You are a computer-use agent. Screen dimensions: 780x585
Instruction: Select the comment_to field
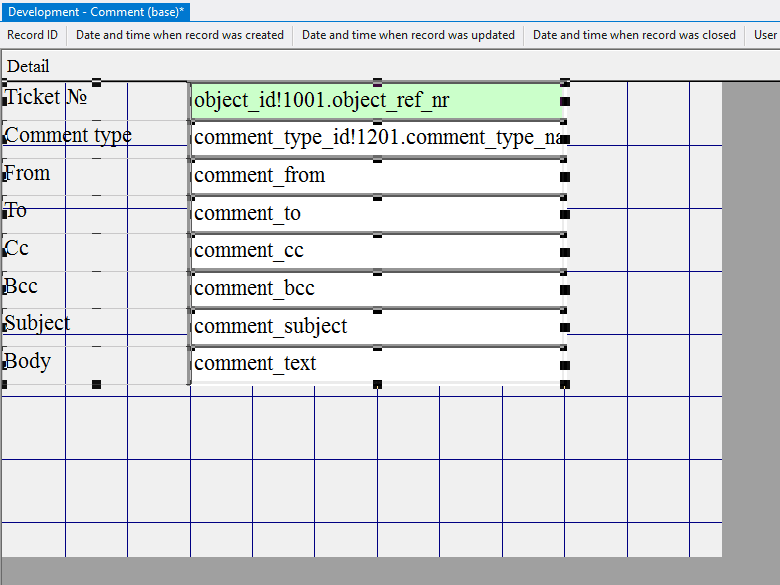tap(376, 214)
